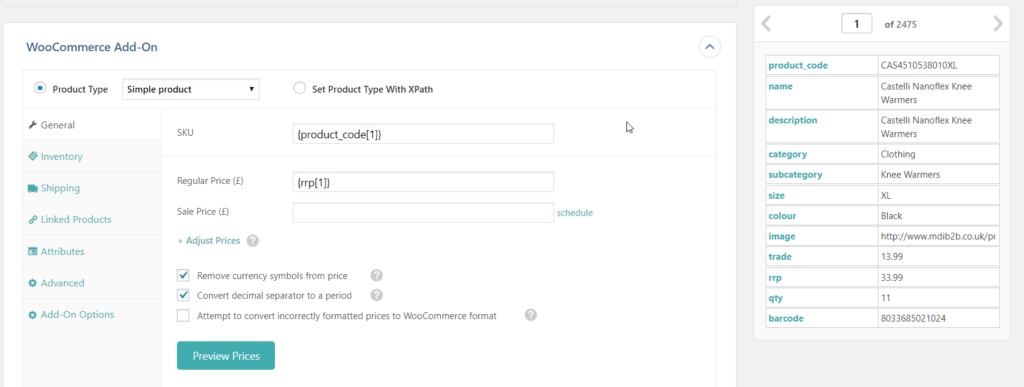Screen dimensions: 1024x387
Task: Click the Advanced gear icon
Action: coord(32,283)
